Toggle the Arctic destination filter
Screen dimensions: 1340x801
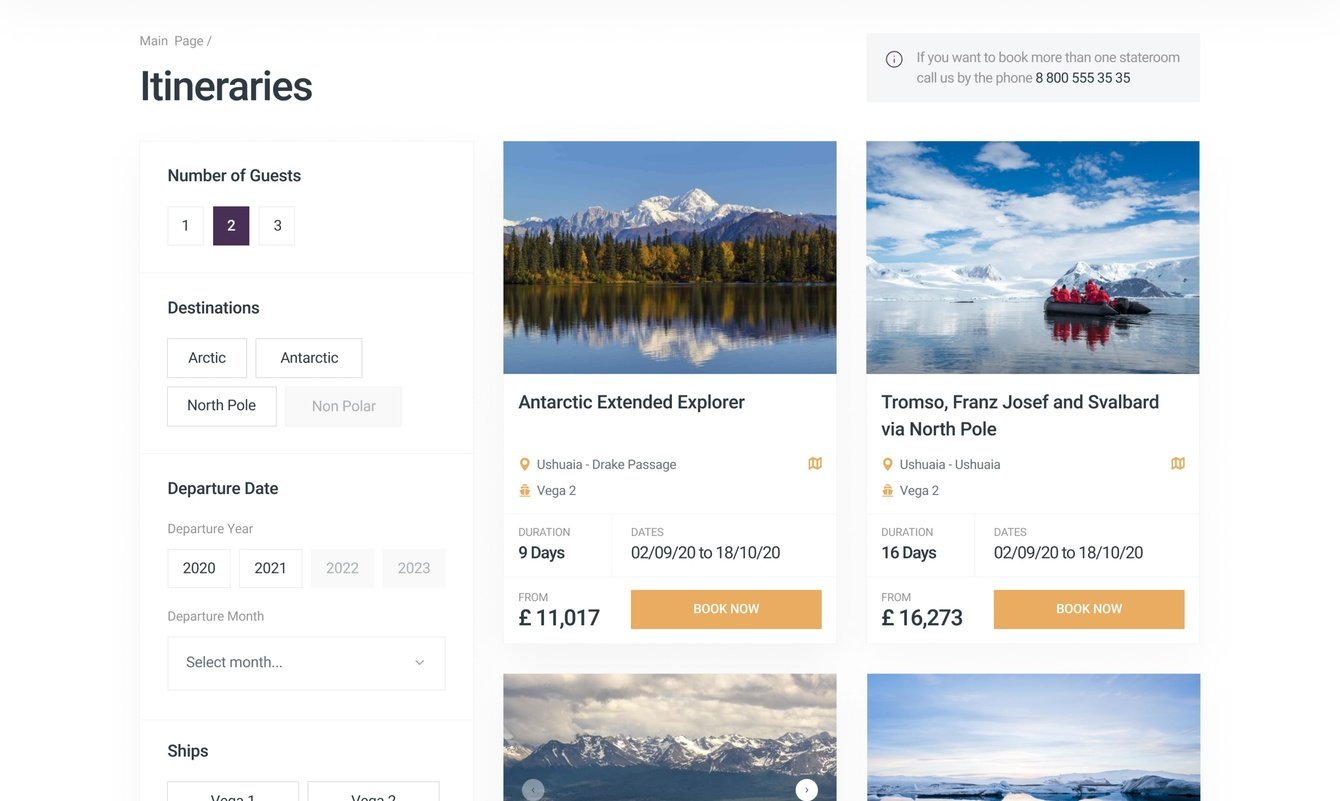tap(207, 358)
